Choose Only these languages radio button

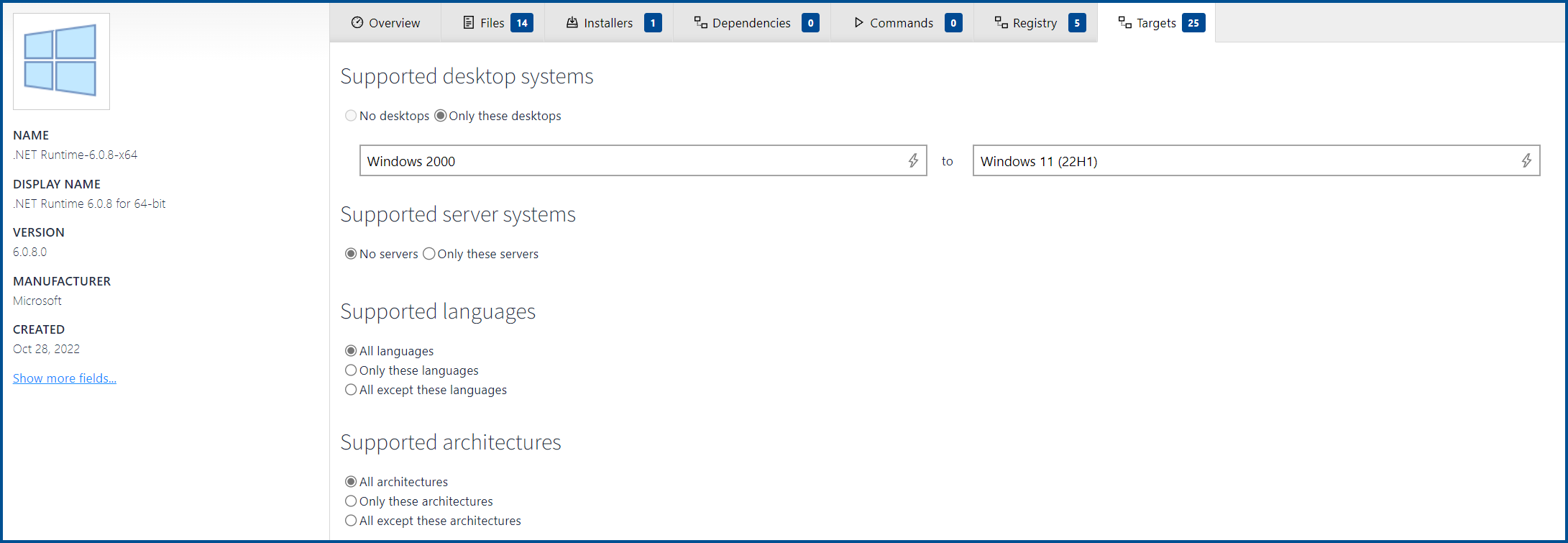[x=351, y=370]
